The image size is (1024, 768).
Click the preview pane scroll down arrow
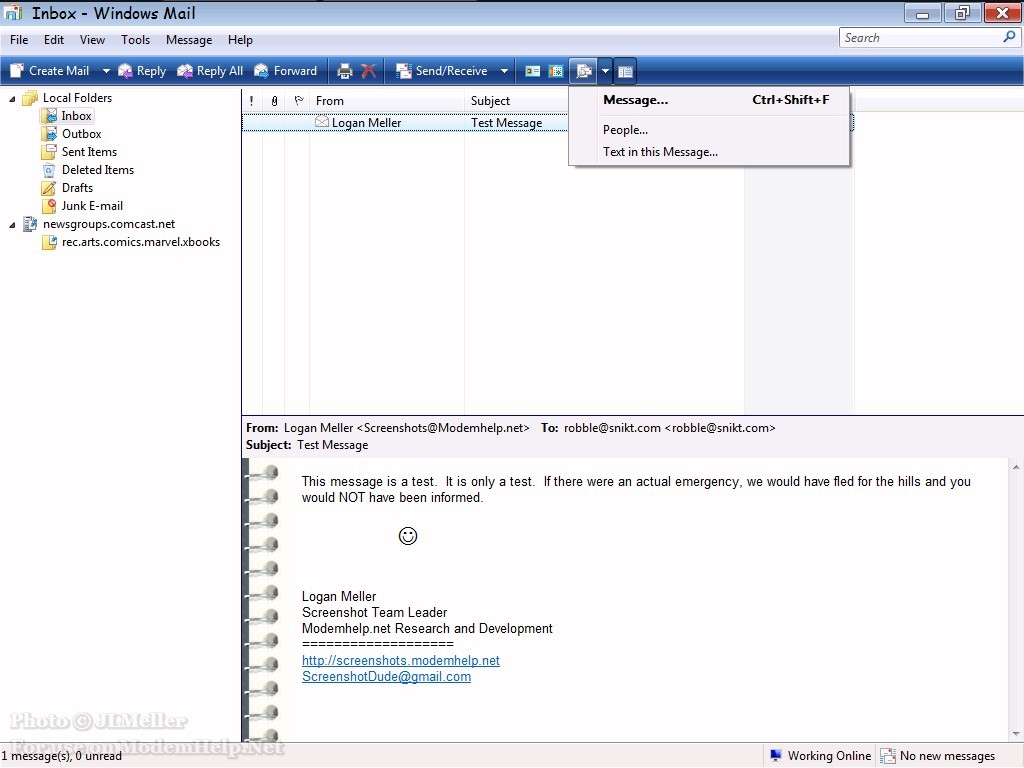pyautogui.click(x=1016, y=734)
